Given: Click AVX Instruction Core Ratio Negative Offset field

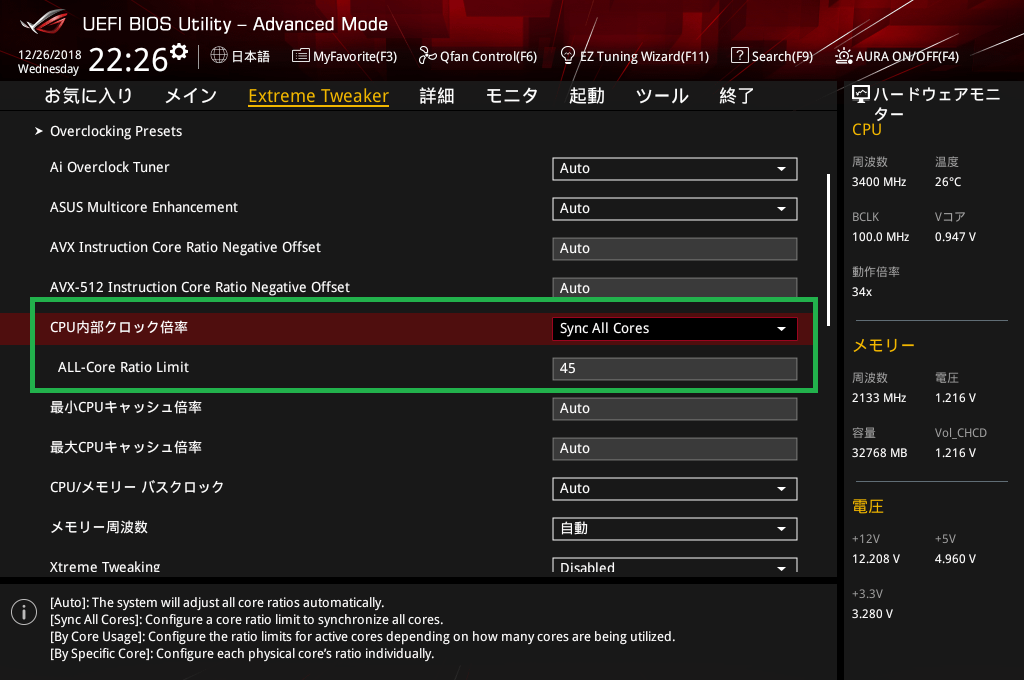Looking at the screenshot, I should click(675, 248).
